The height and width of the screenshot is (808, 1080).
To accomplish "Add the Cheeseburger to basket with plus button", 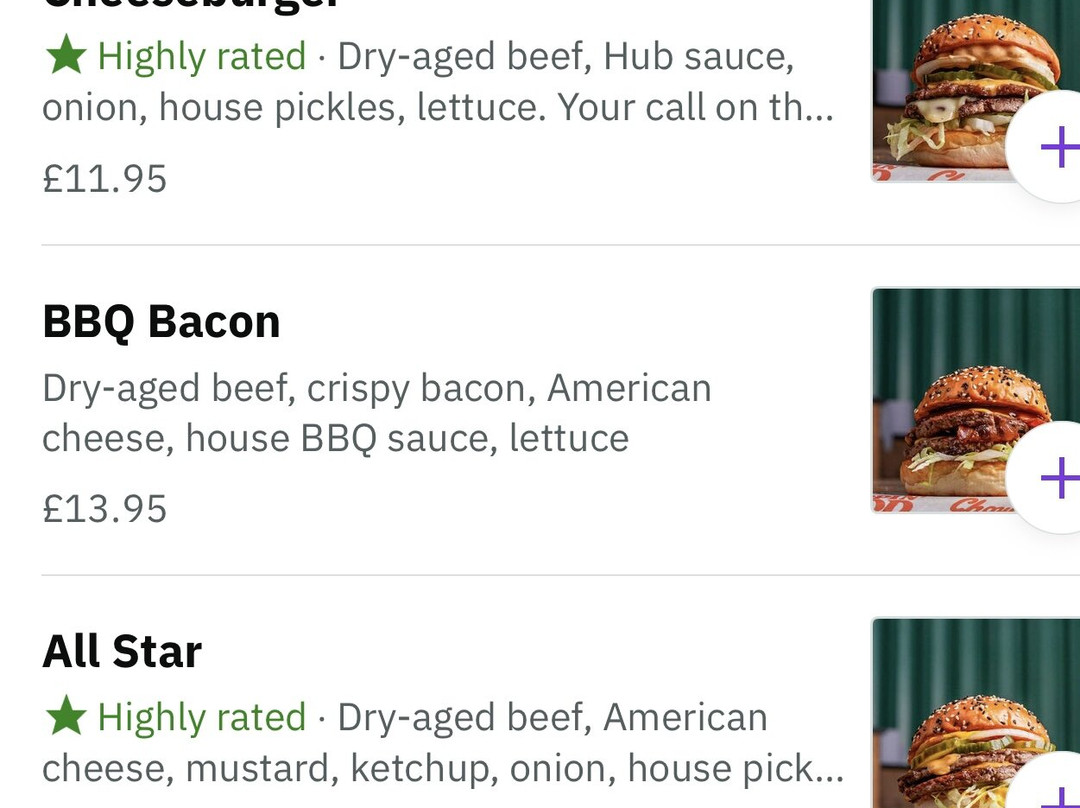I will pos(1055,149).
